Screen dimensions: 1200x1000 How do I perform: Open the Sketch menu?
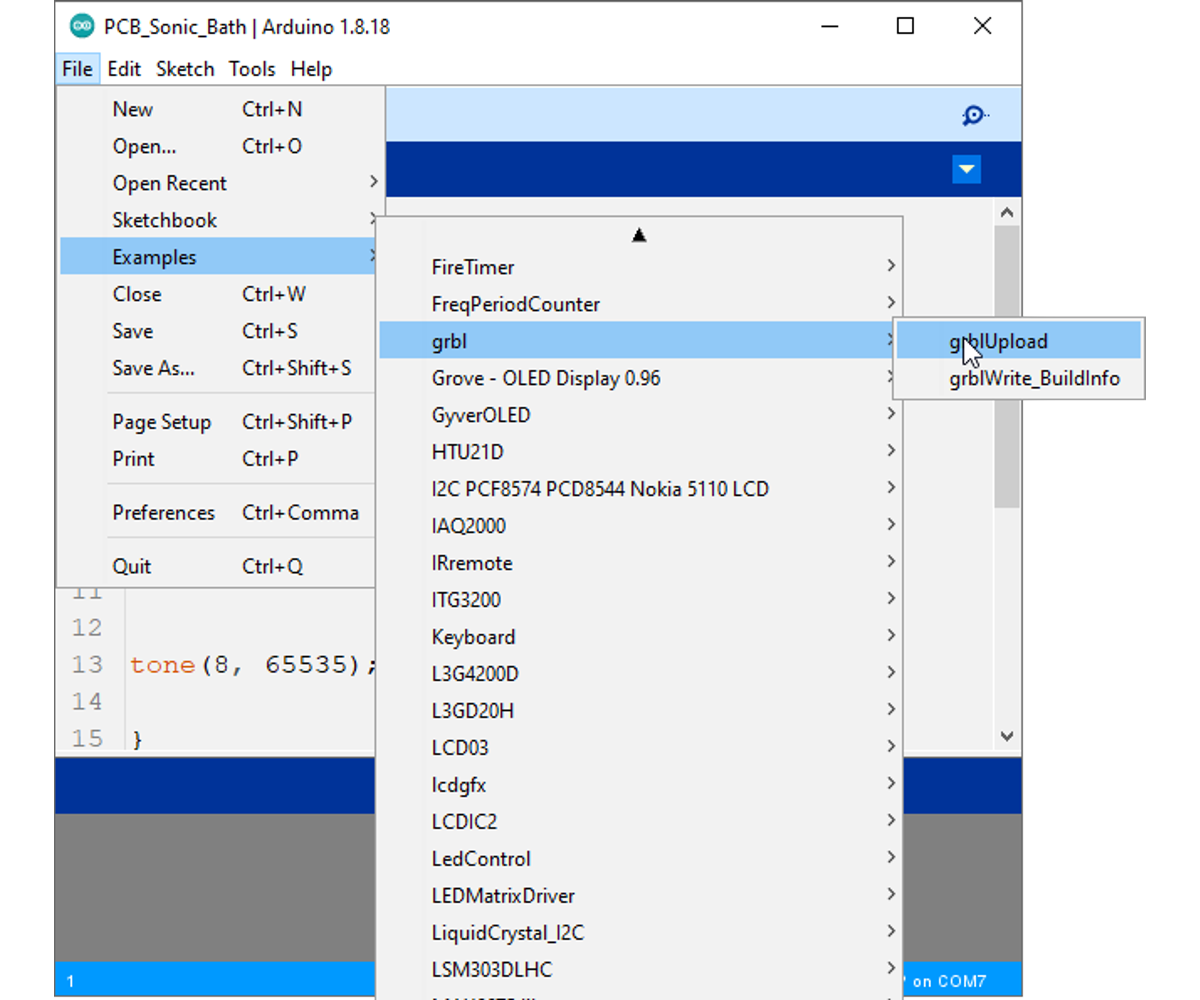pyautogui.click(x=185, y=69)
